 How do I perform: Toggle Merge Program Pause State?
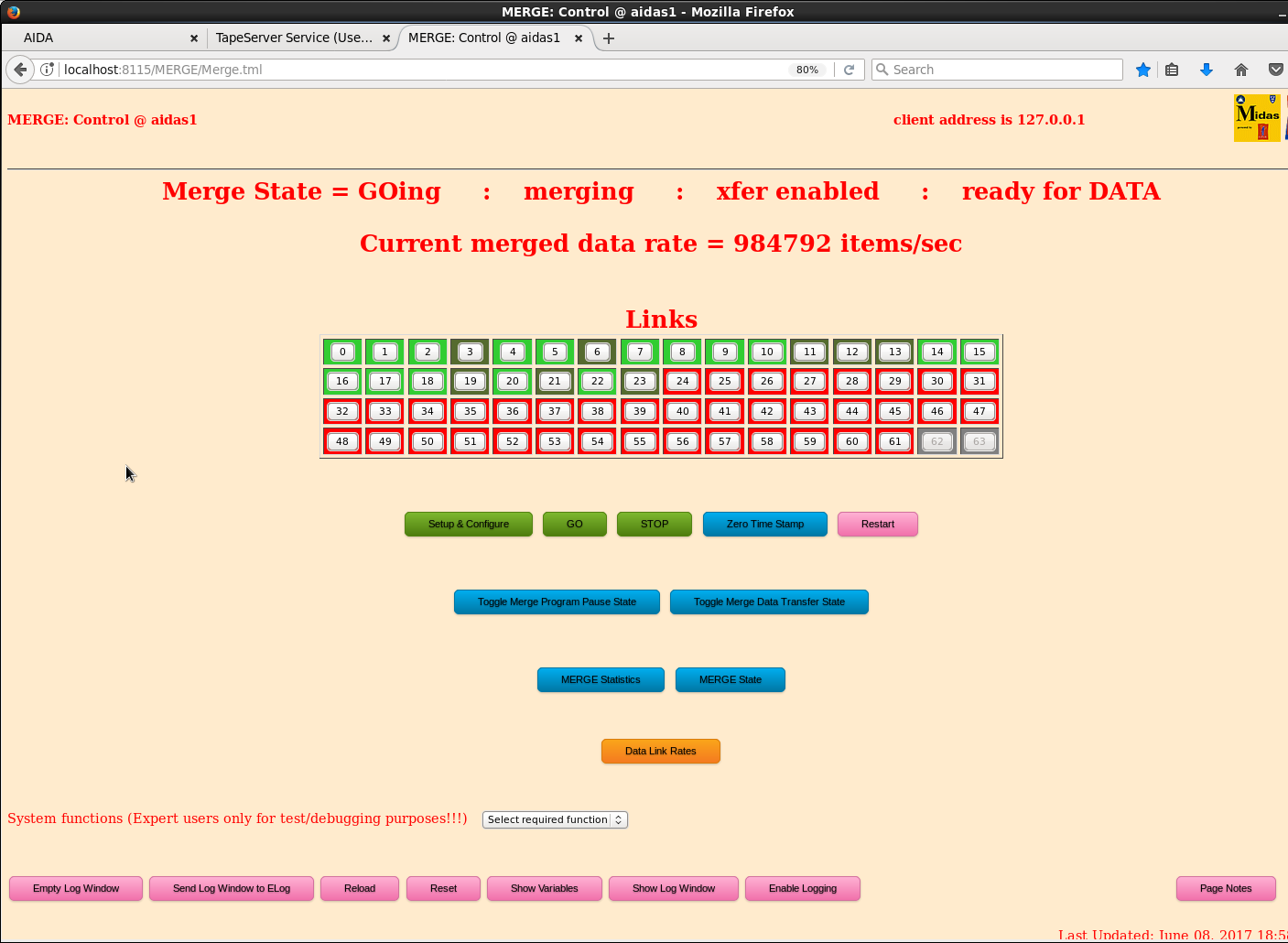(x=557, y=602)
